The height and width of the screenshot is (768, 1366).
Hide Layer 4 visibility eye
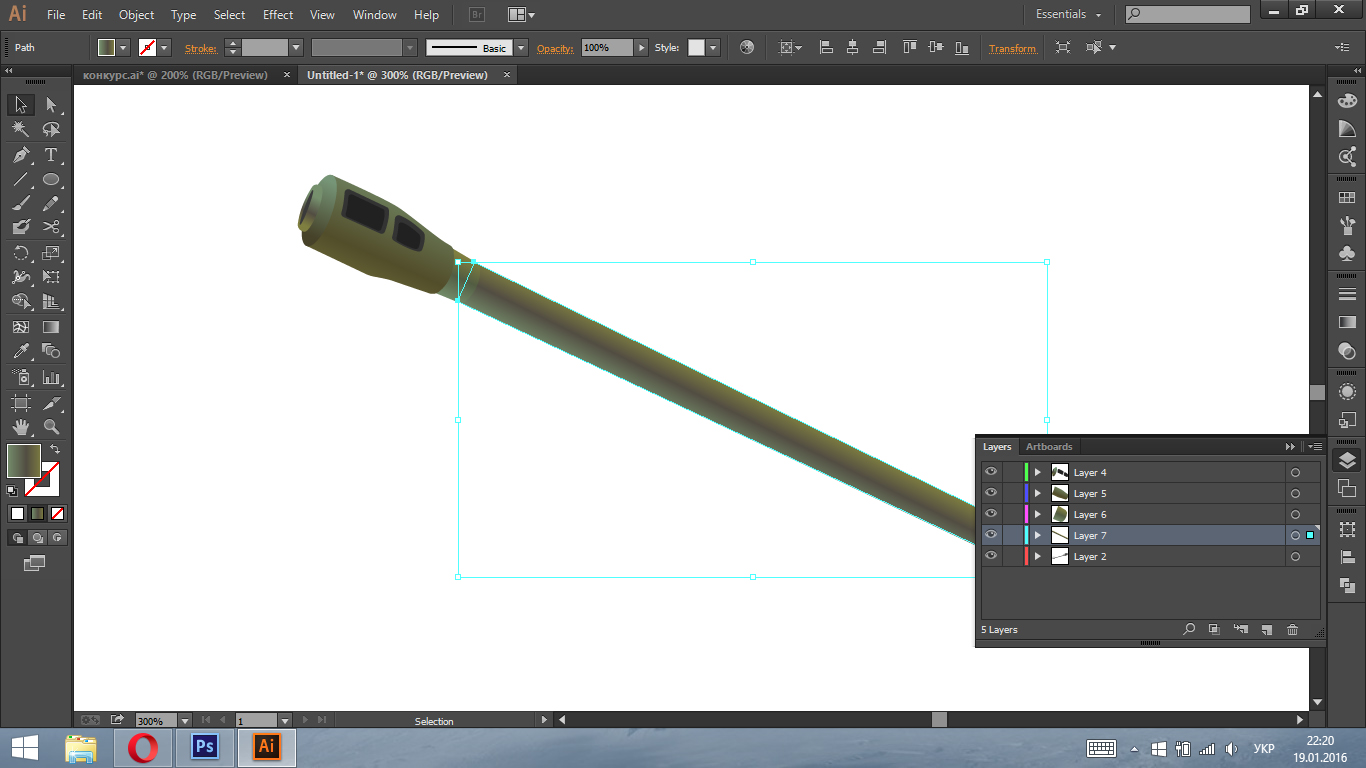(x=991, y=472)
